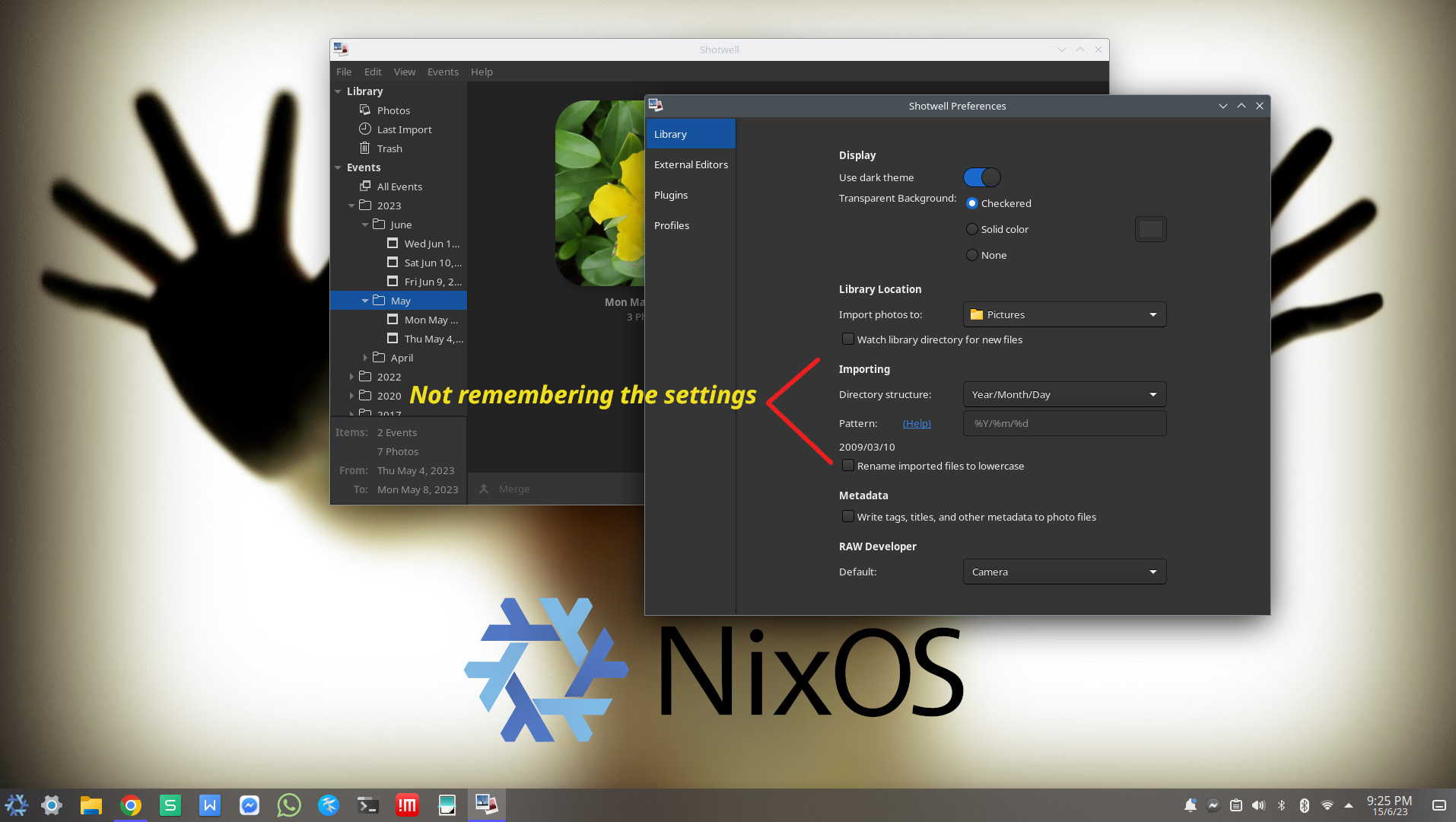Pick the solid background color swatch
This screenshot has width=1456, height=822.
coord(1150,229)
